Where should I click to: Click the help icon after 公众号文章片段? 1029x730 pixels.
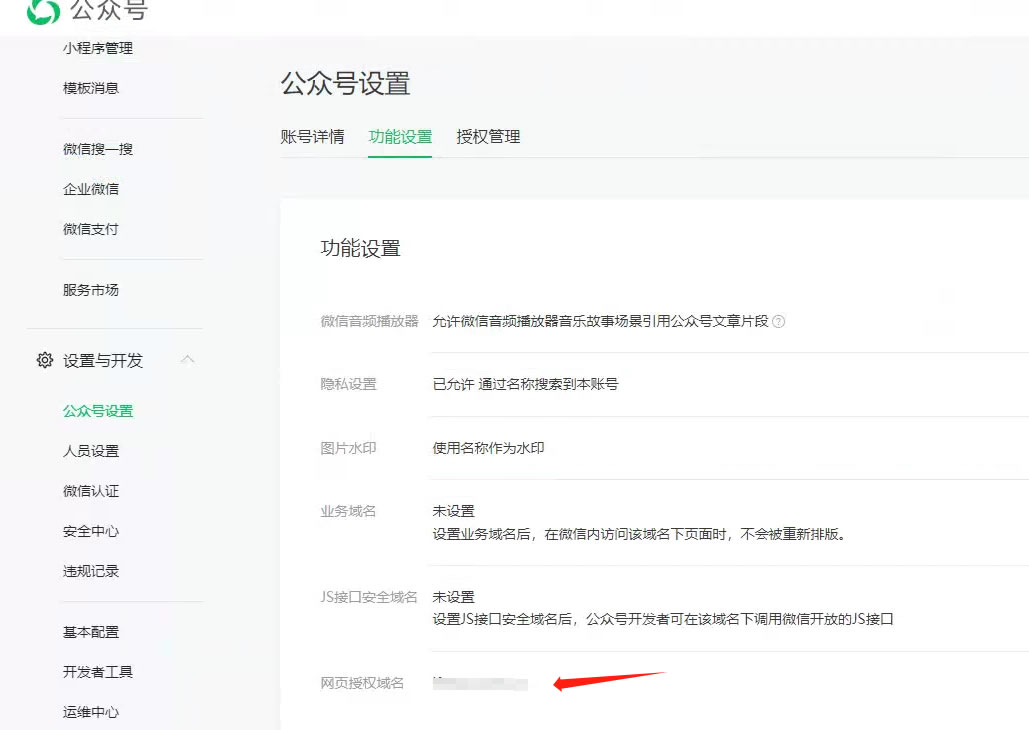click(x=778, y=322)
